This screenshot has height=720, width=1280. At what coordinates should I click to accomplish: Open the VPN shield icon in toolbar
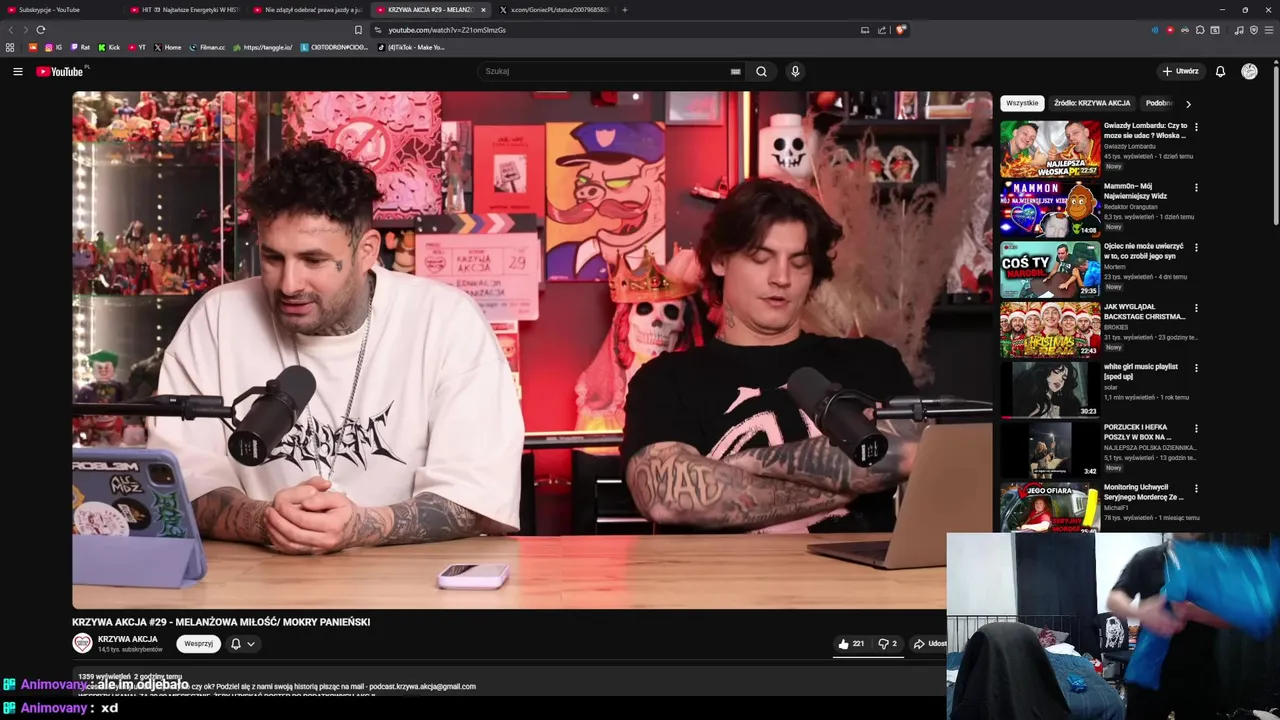point(1254,30)
